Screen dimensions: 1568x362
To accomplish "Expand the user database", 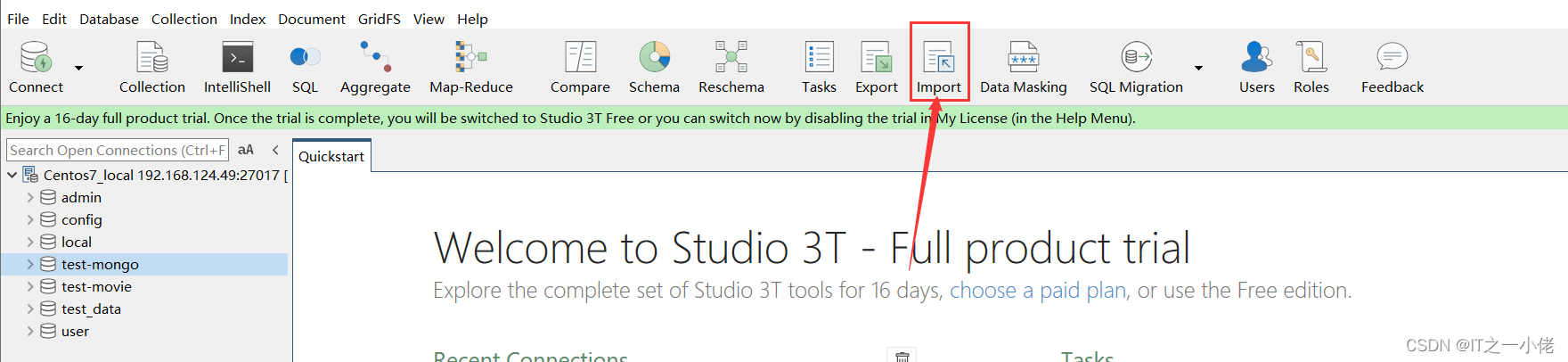I will click(x=30, y=331).
